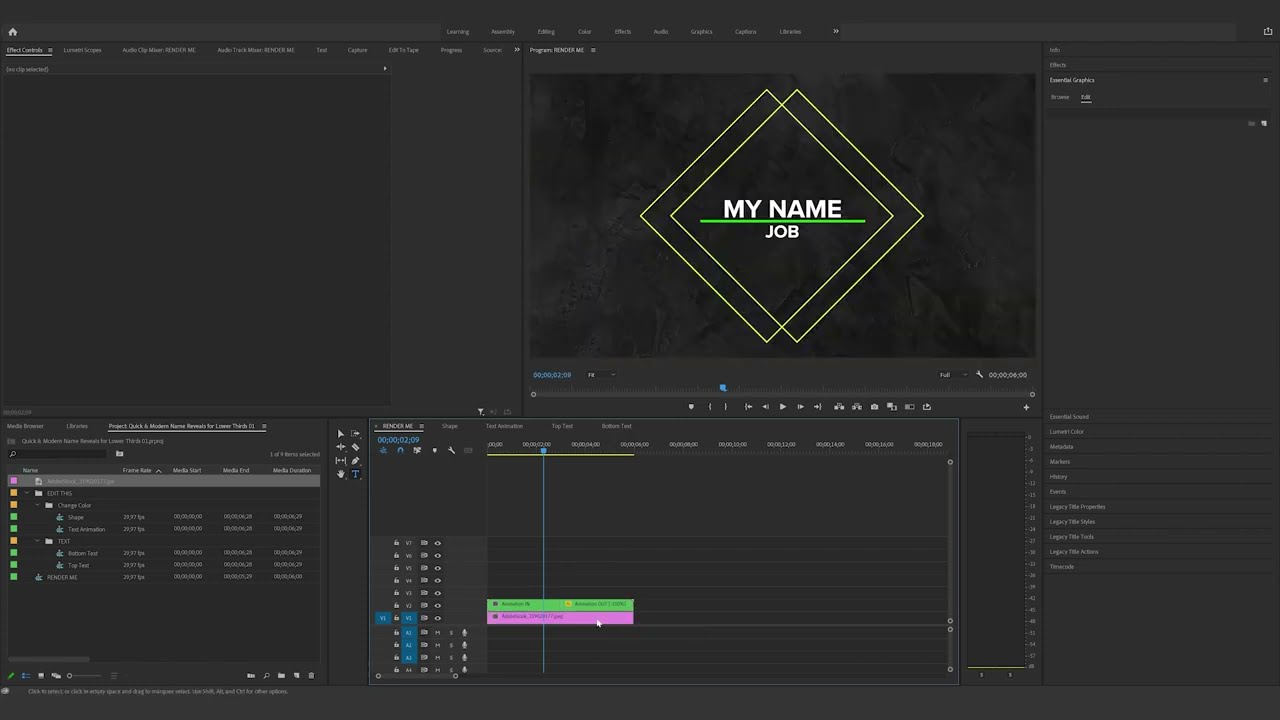Collapse the Change Color bin

click(x=37, y=505)
